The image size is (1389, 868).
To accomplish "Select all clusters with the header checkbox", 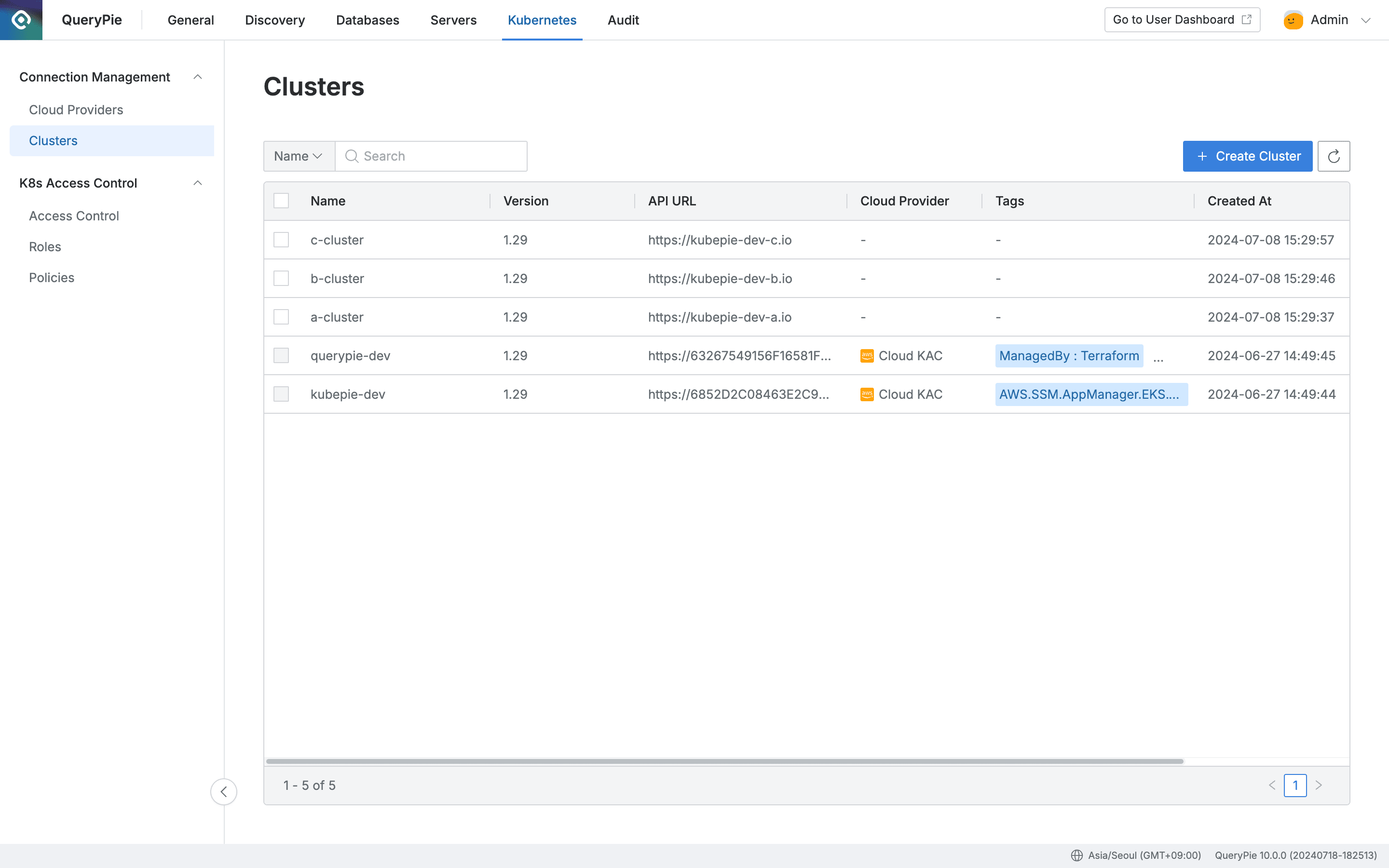I will click(281, 200).
